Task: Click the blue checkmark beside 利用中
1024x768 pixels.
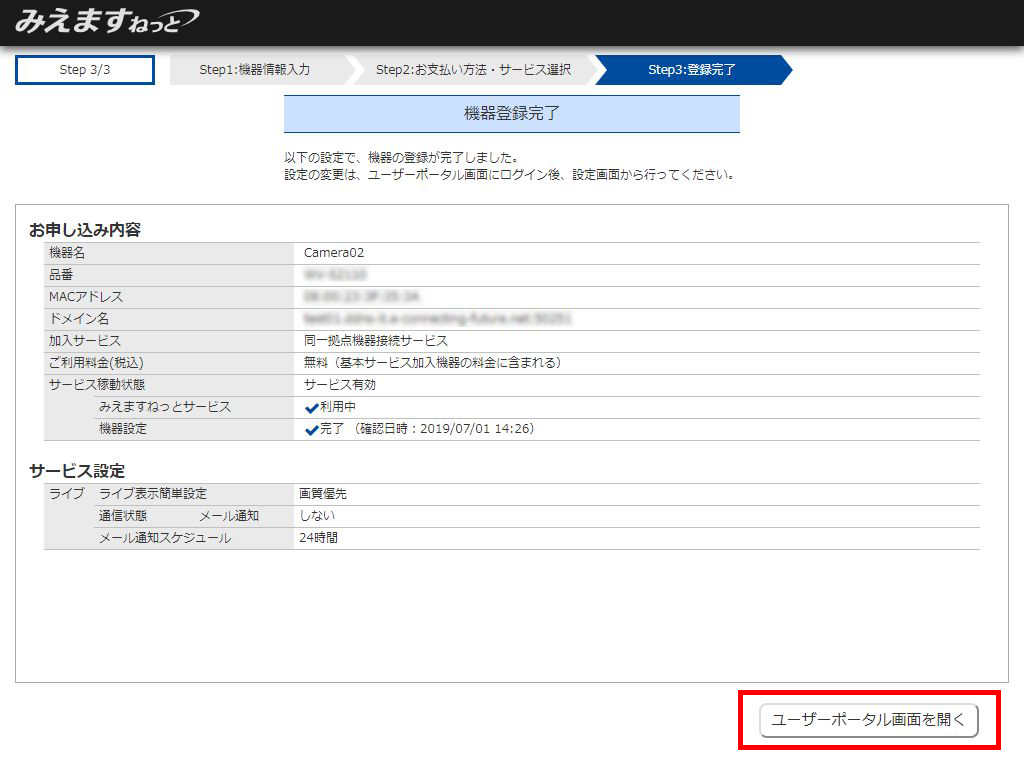Action: 311,408
